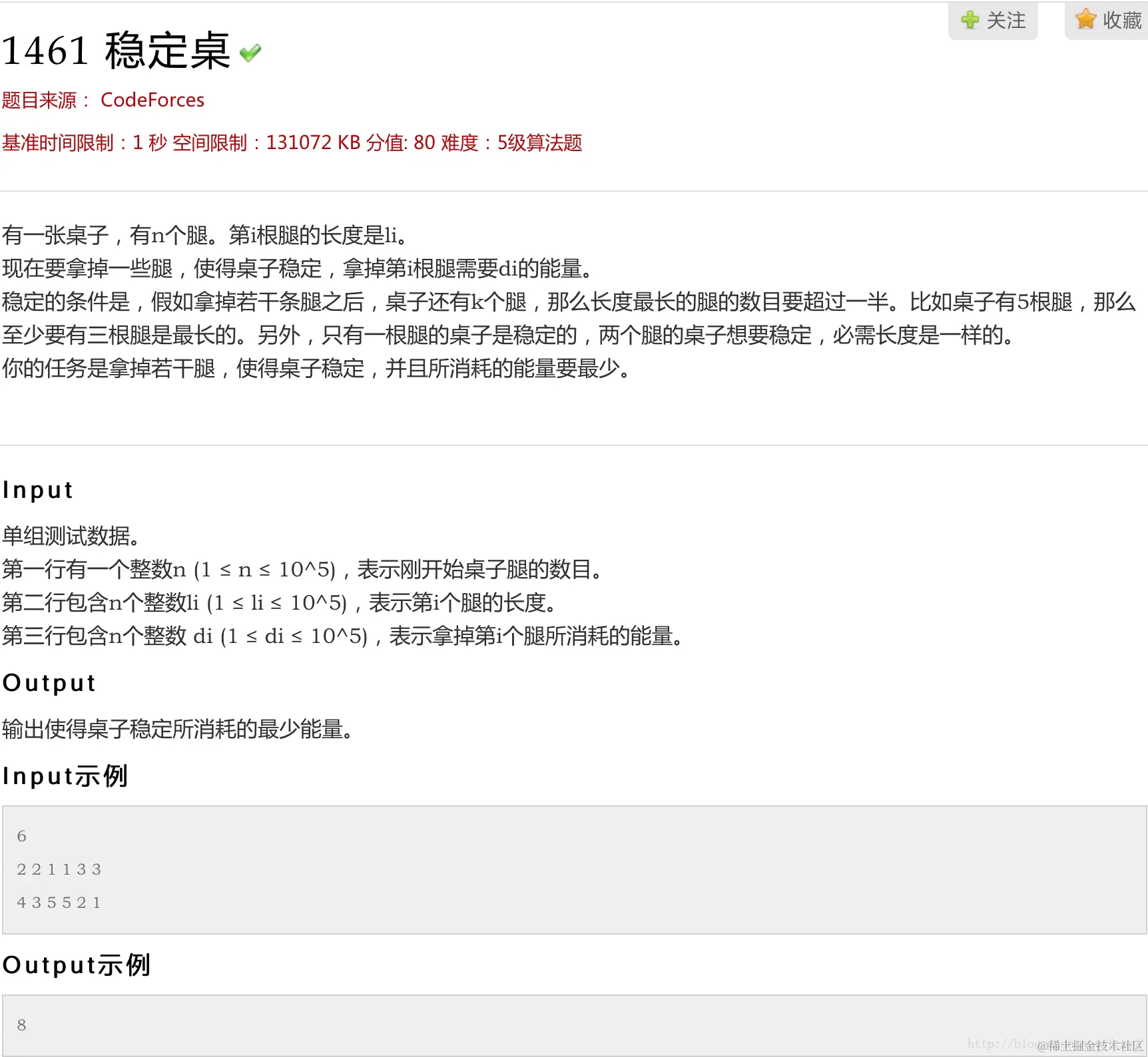Click the line starting 第三行包含n个整数 di
Viewport: 1148px width, 1057px height.
(x=343, y=636)
